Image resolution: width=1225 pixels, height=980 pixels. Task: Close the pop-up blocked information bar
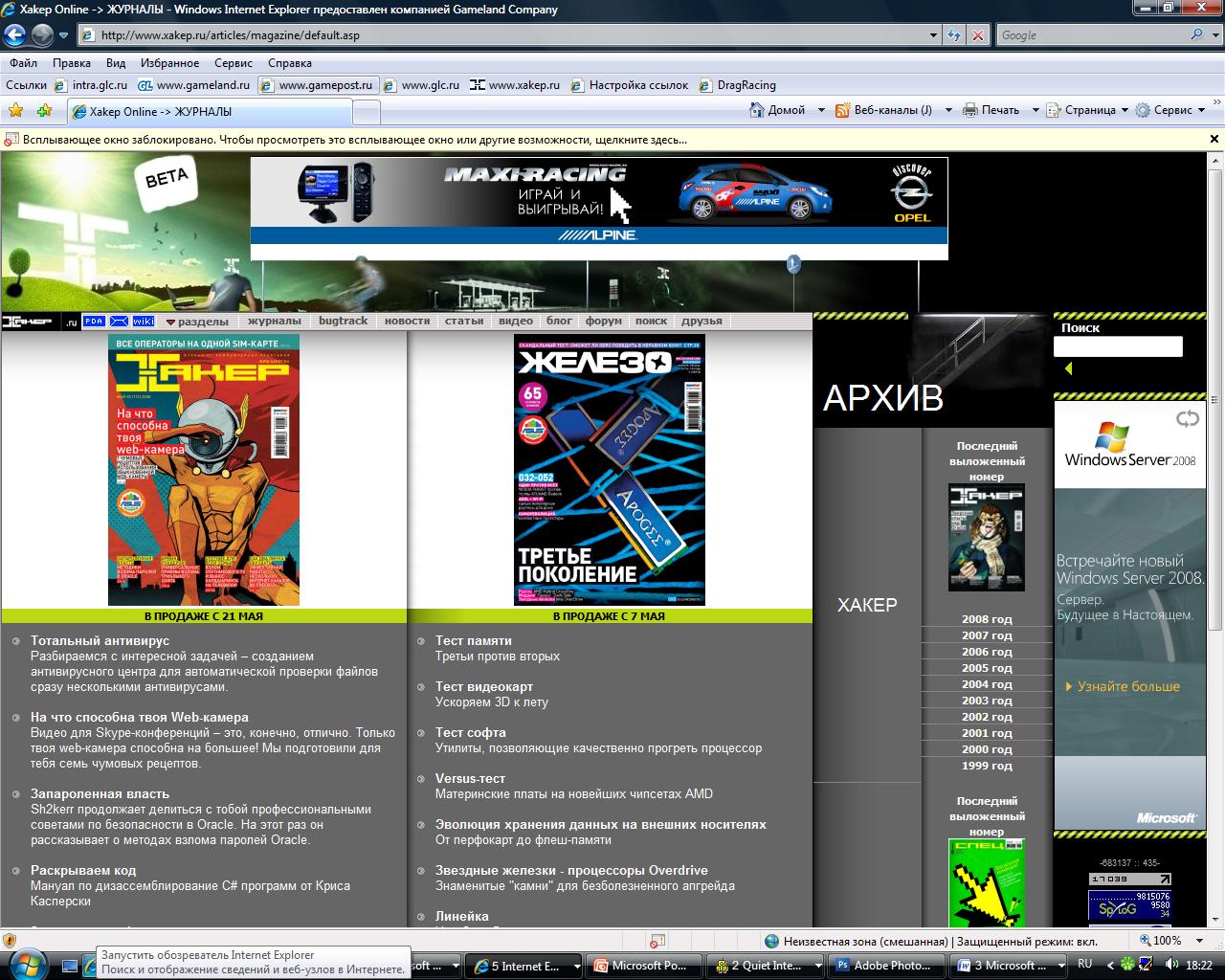pos(1214,139)
